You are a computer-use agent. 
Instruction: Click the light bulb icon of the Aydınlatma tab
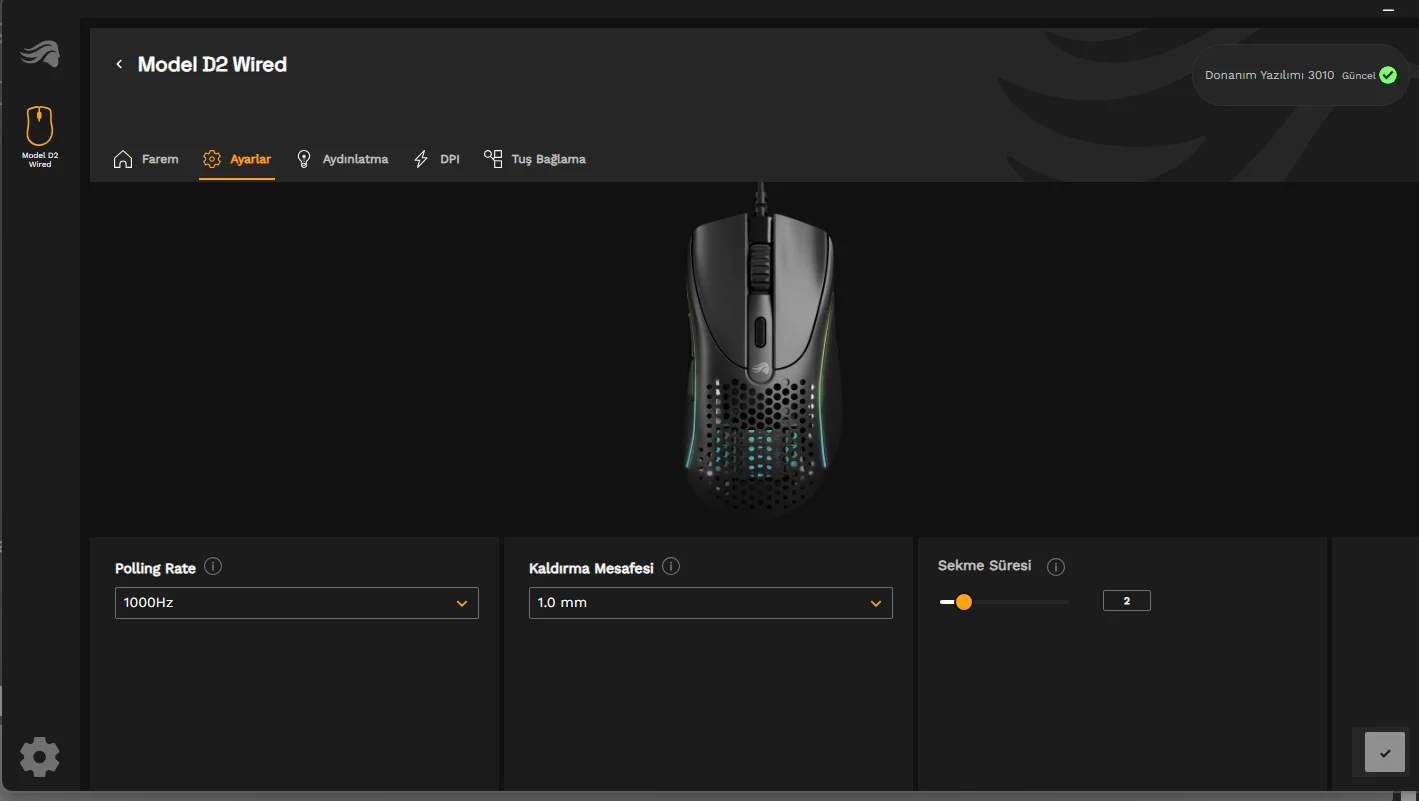click(304, 159)
